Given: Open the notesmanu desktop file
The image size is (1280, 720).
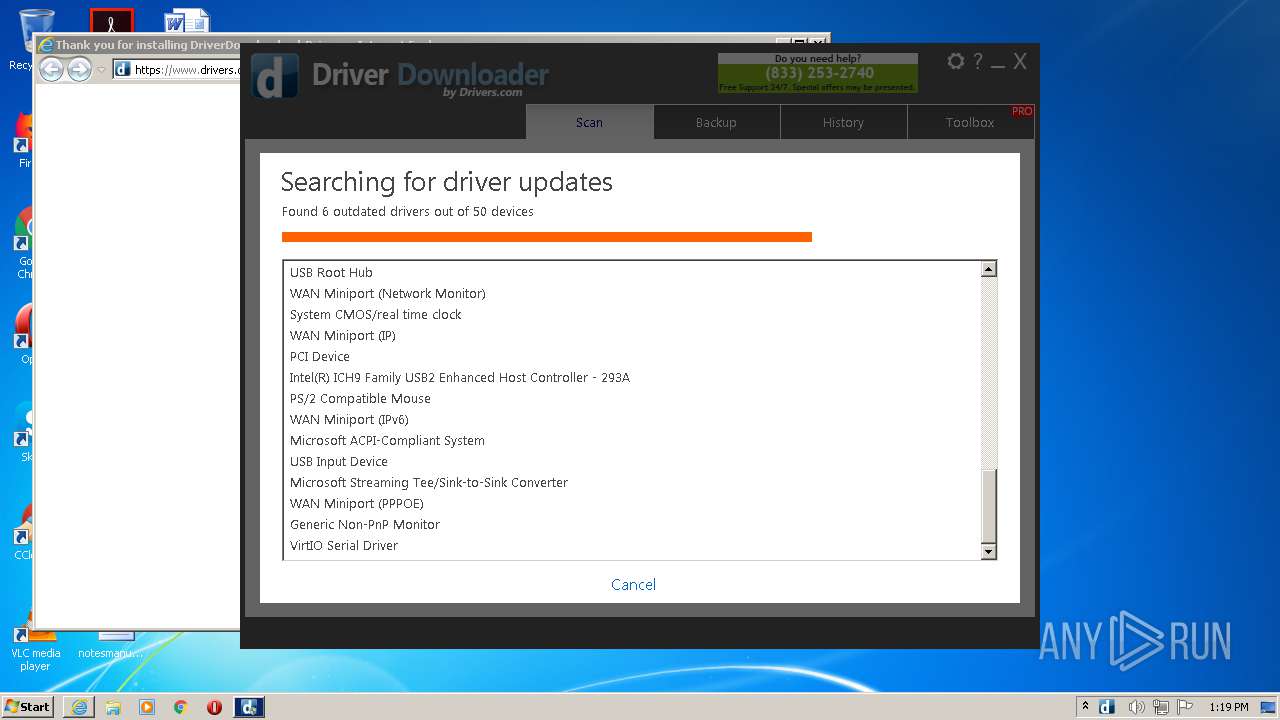Looking at the screenshot, I should (111, 645).
